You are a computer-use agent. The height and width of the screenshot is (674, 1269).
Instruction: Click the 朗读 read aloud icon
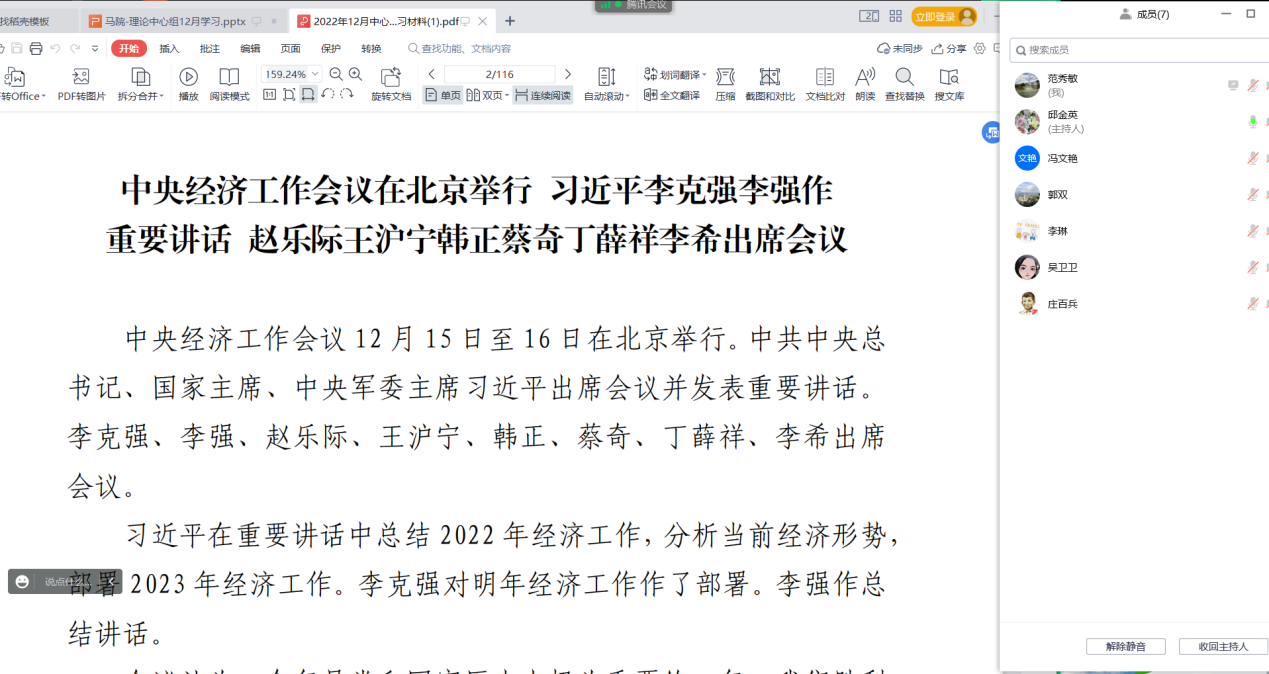865,78
